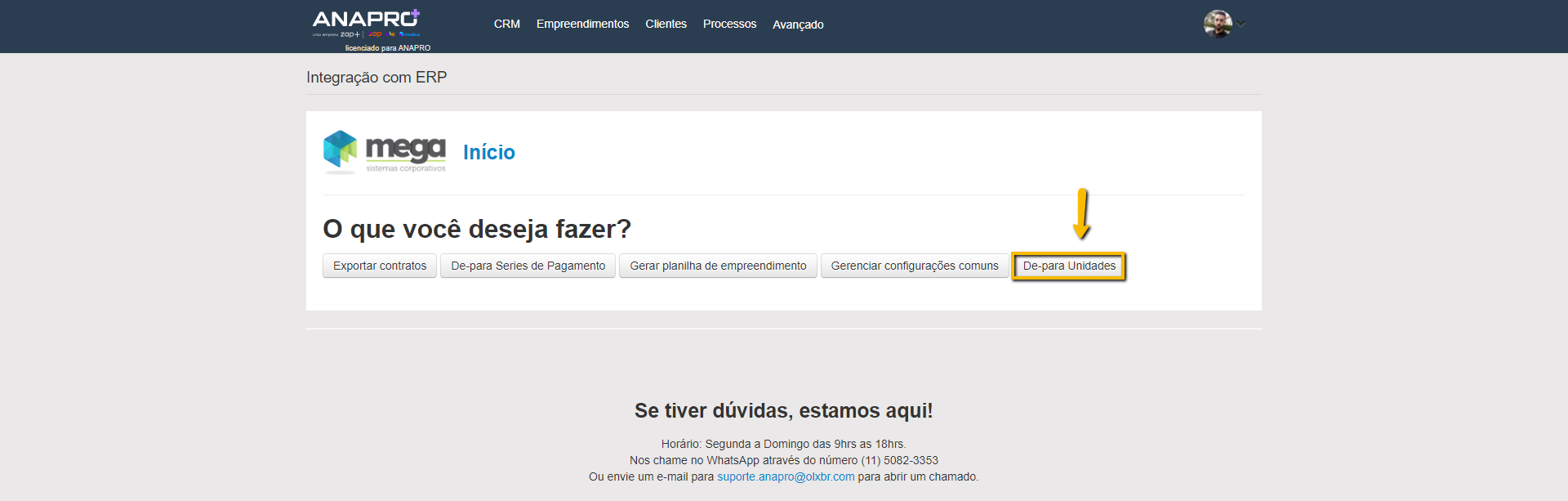This screenshot has height=501, width=1568.
Task: Click the suporte.anapro@olxbr.com email link
Action: pyautogui.click(x=786, y=477)
